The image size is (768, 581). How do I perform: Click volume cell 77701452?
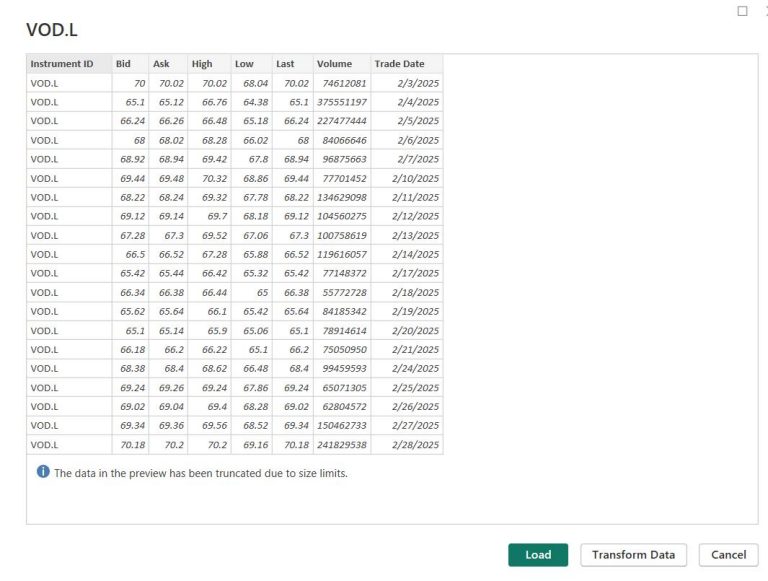click(x=342, y=178)
